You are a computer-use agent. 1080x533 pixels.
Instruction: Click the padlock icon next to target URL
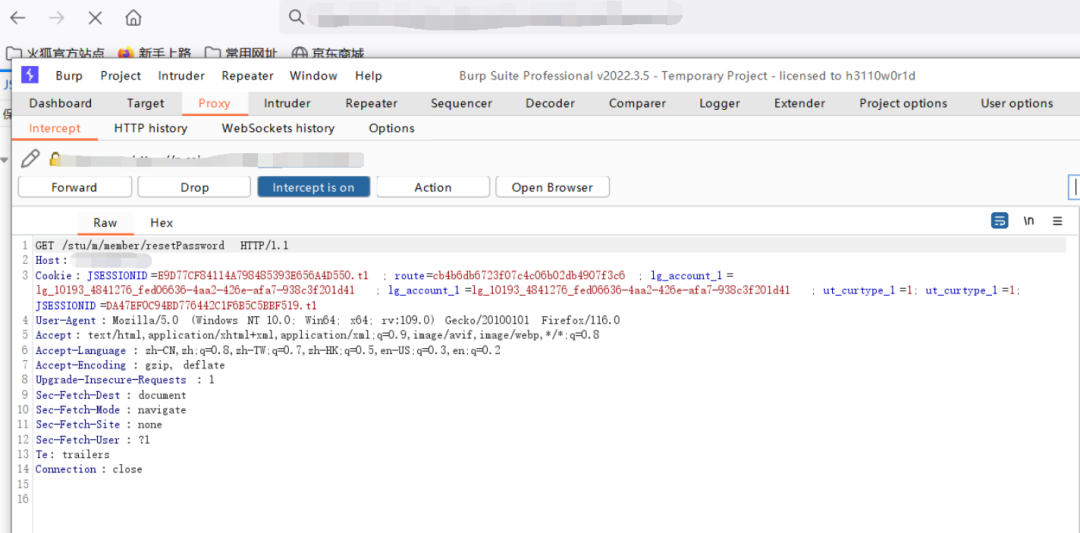(x=55, y=159)
